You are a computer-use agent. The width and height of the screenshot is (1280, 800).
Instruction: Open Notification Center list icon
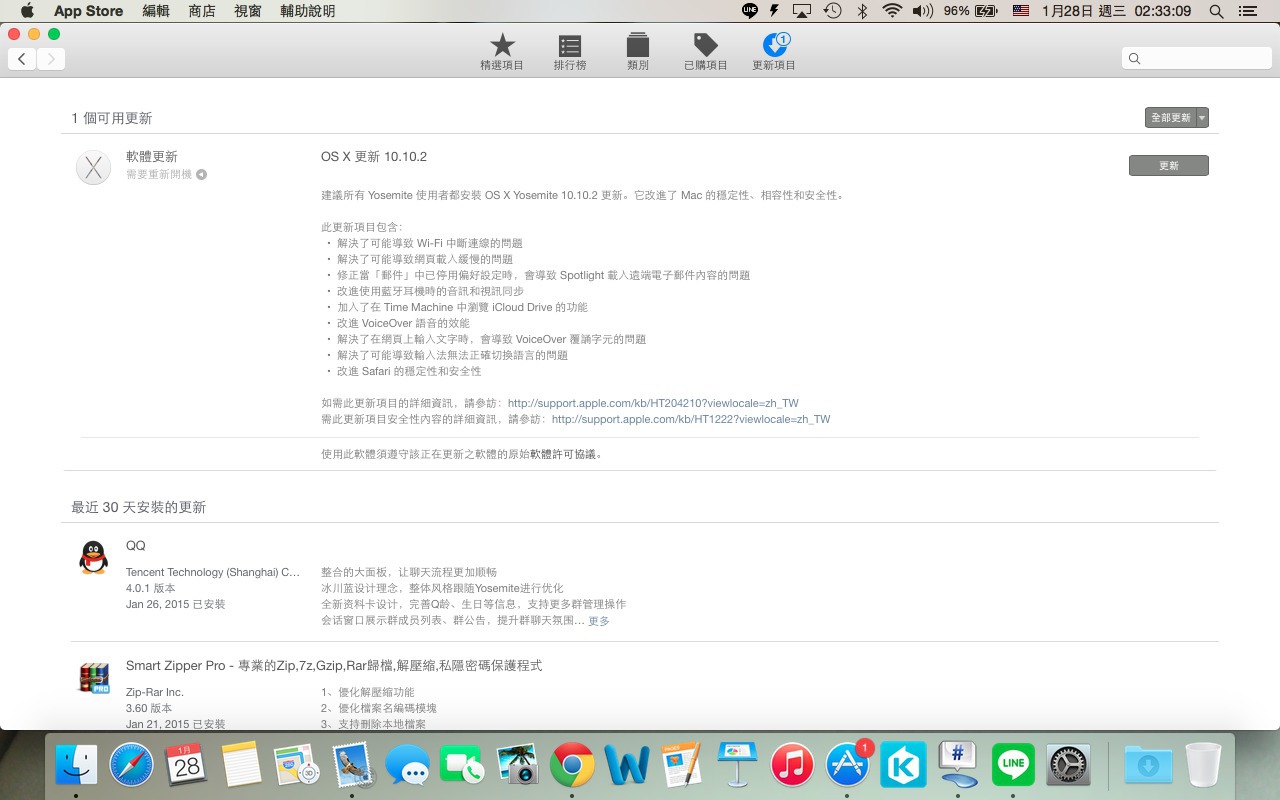[x=1246, y=11]
